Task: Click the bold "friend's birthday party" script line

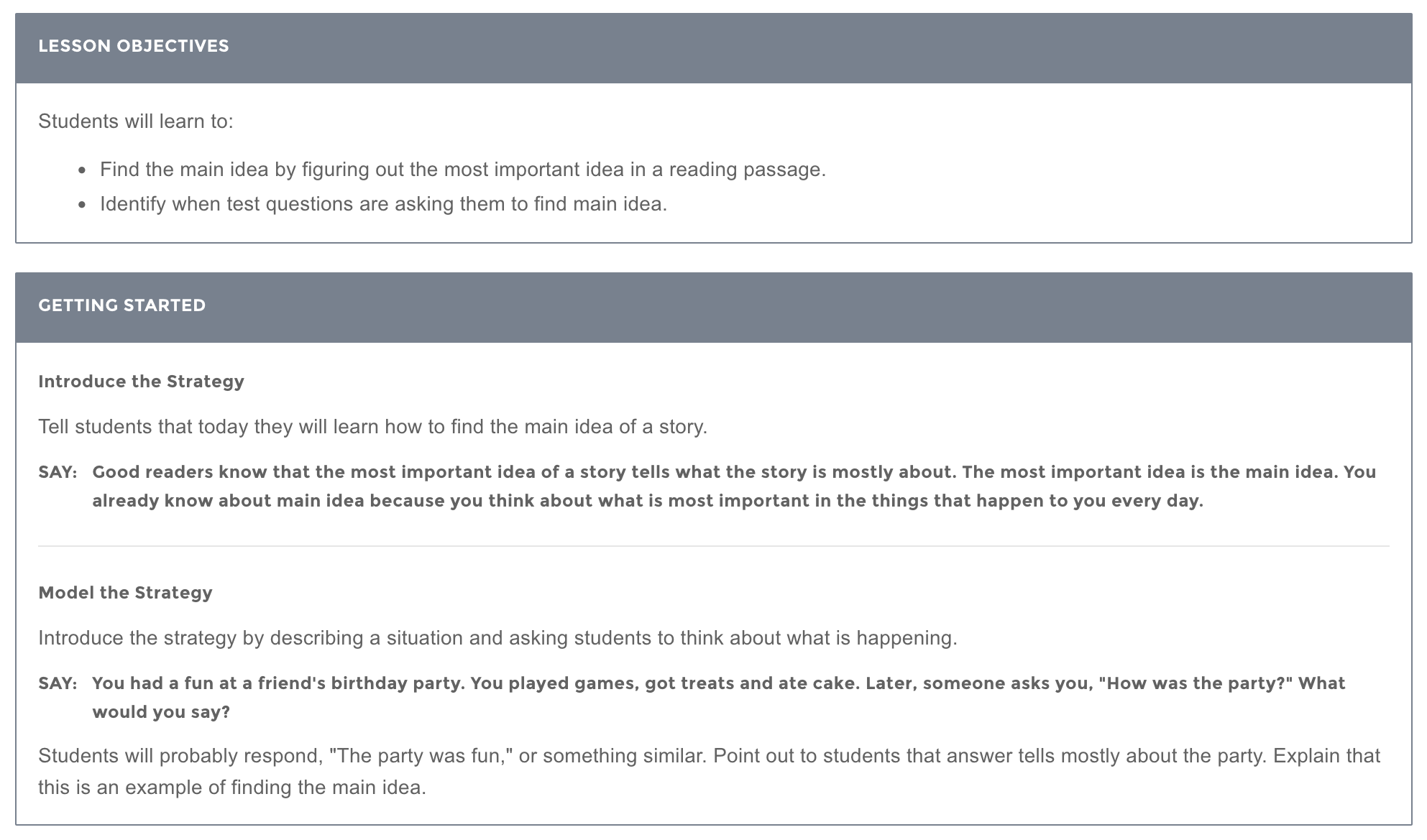Action: pos(718,683)
